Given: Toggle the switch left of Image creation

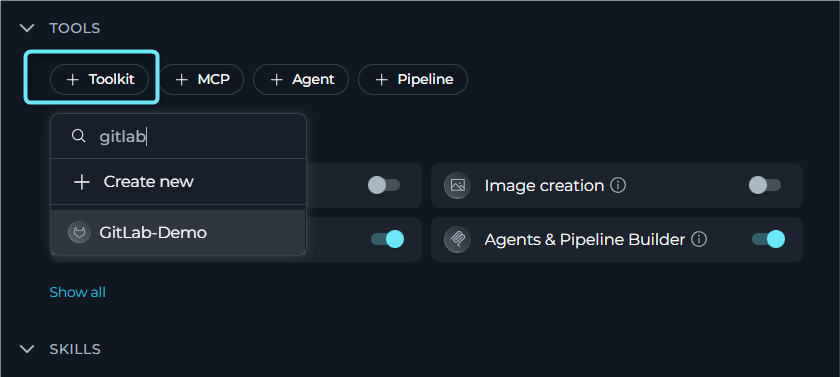Looking at the screenshot, I should click(384, 185).
